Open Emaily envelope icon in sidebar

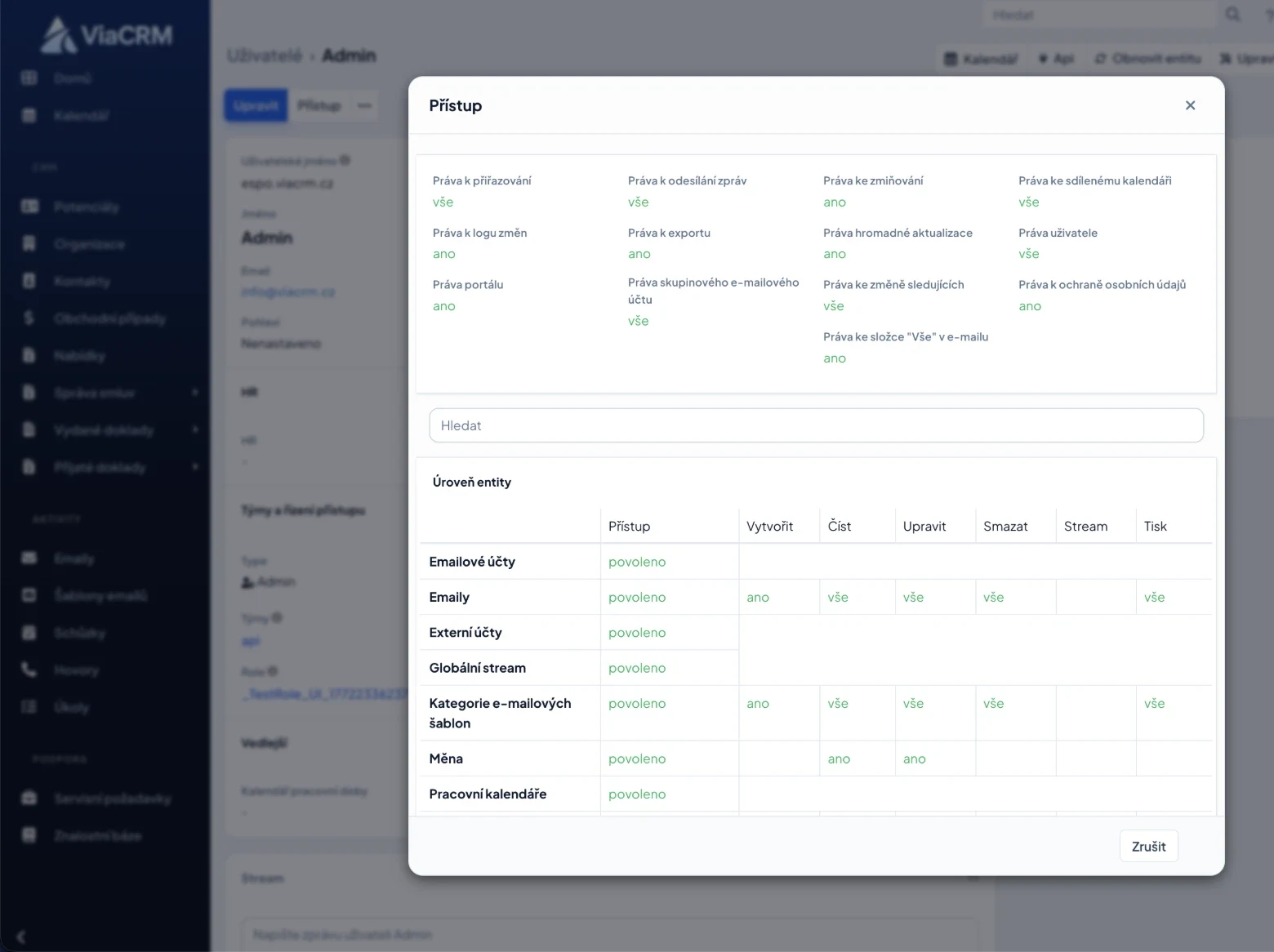point(29,558)
